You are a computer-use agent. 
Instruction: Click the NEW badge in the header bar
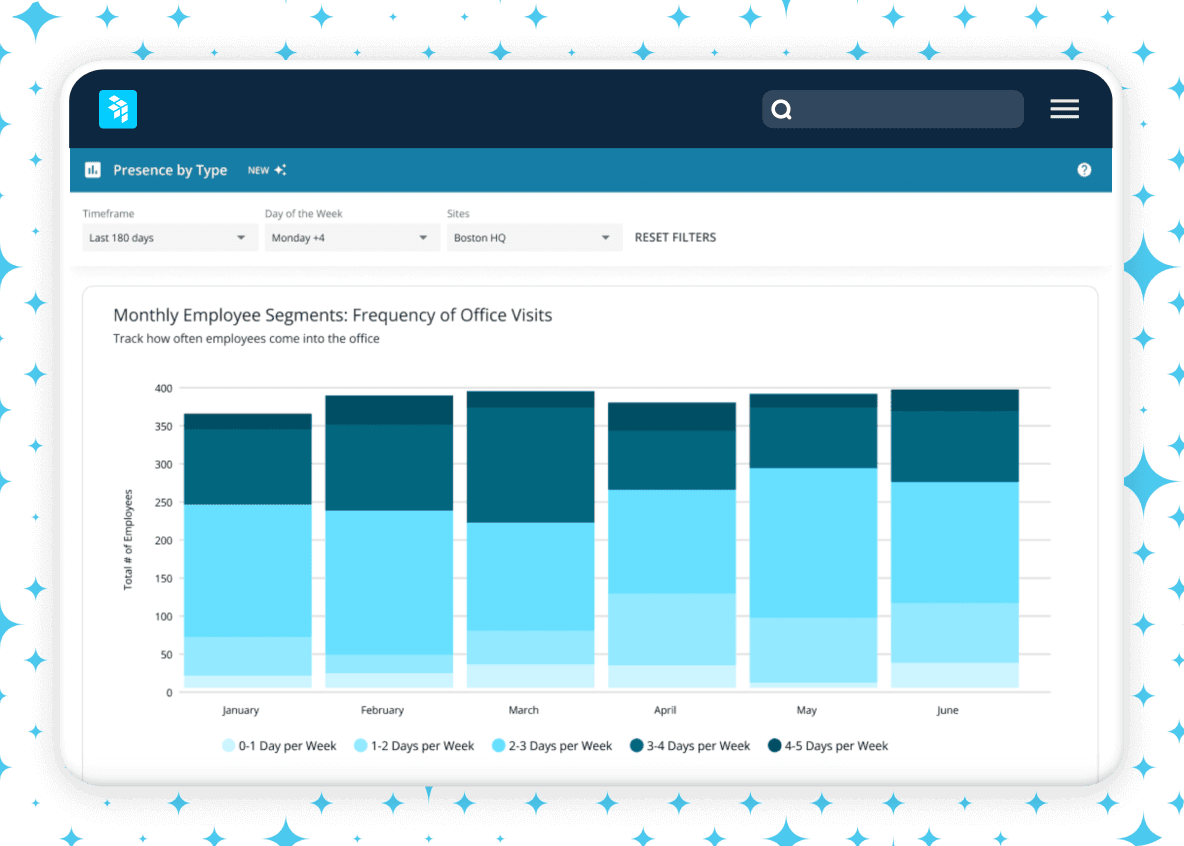point(257,169)
